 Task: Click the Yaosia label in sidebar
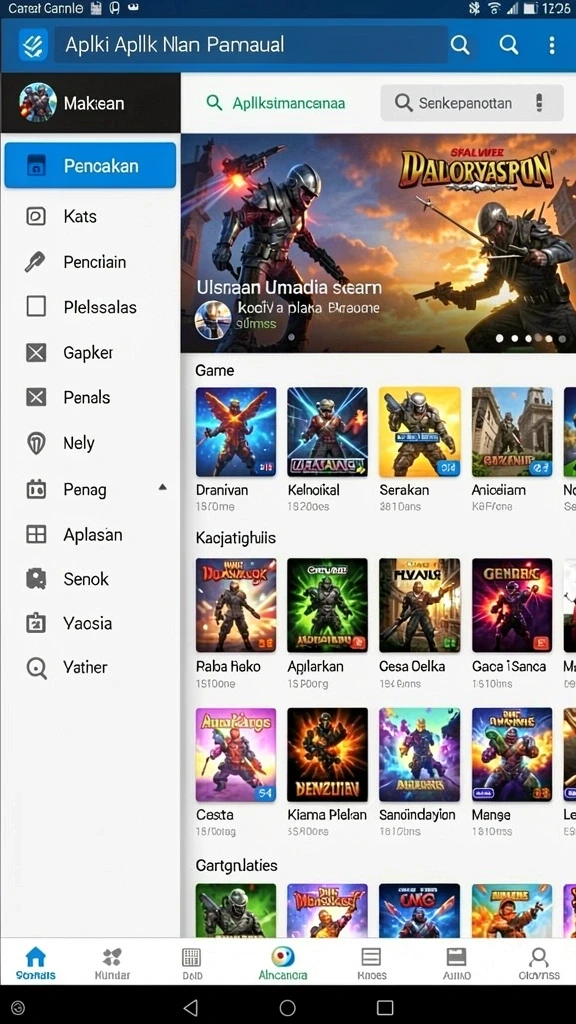(88, 623)
